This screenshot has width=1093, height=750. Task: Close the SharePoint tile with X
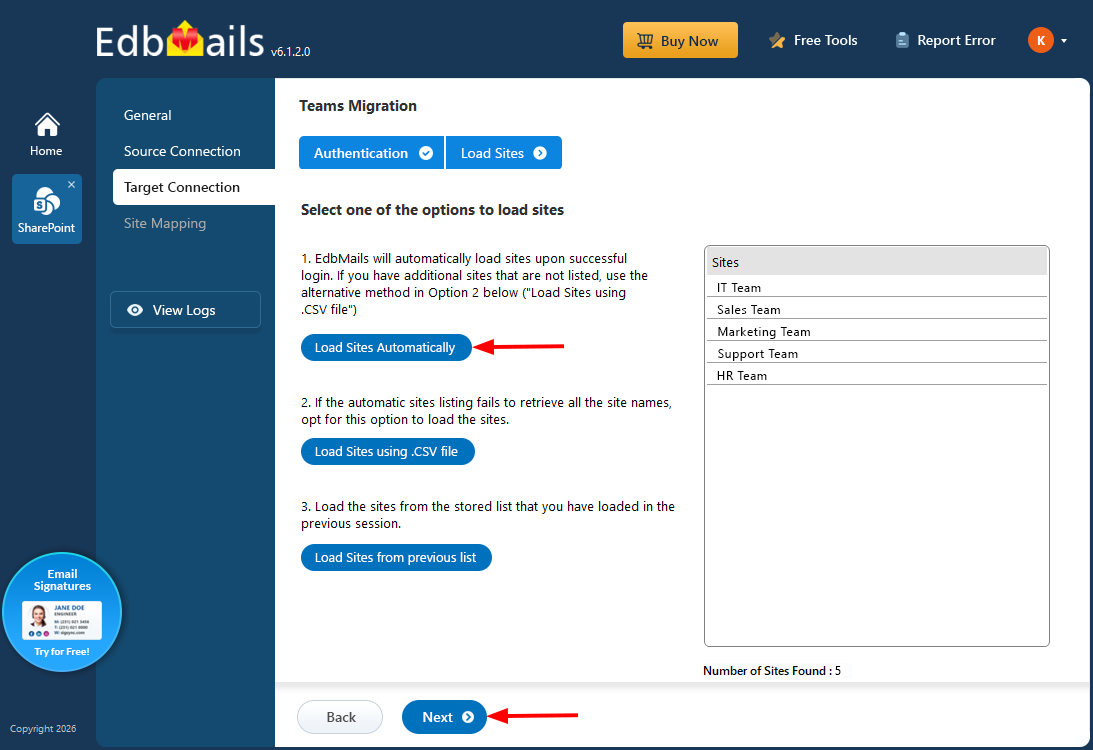[71, 185]
